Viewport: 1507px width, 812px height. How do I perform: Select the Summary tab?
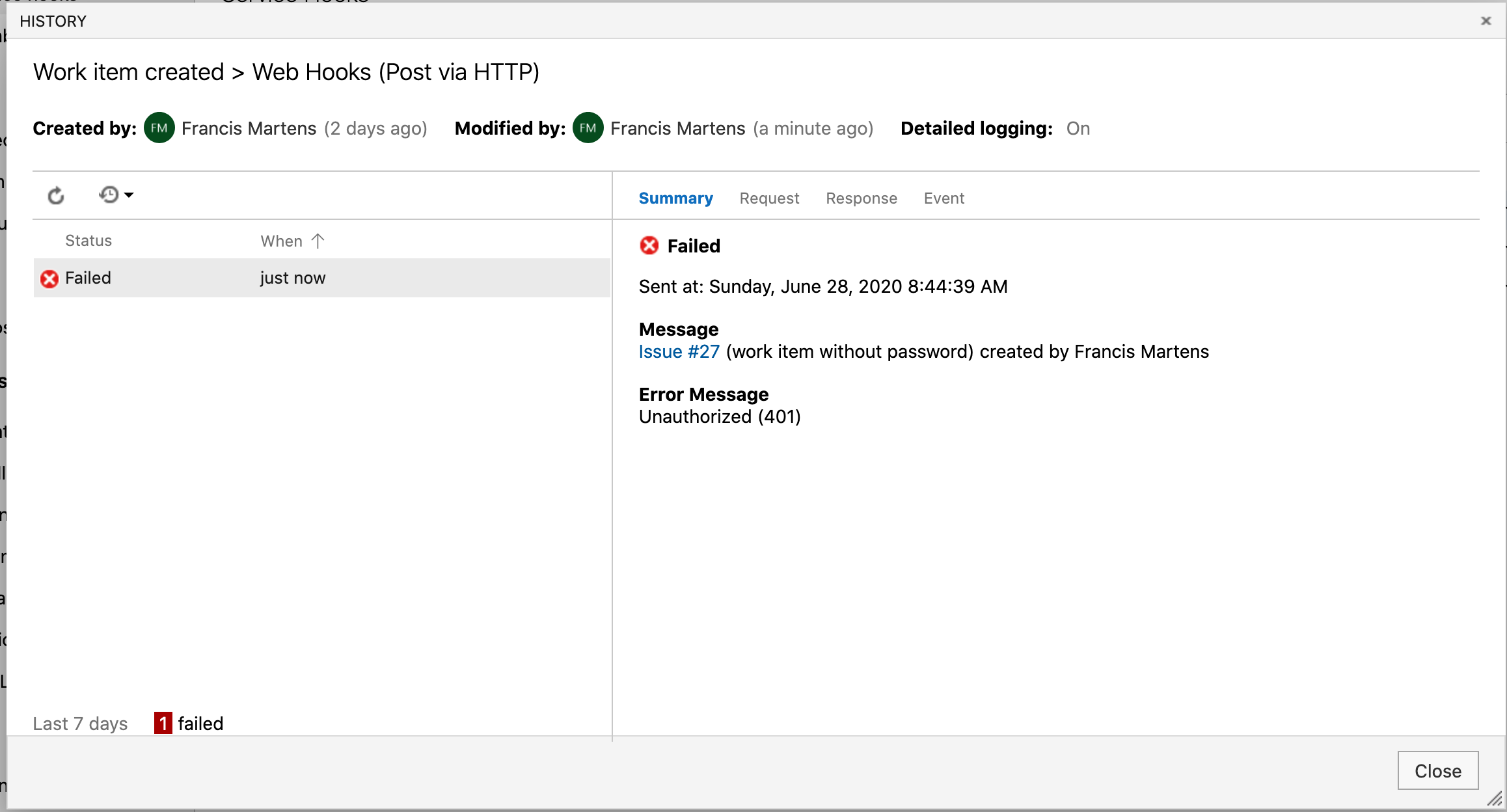point(675,198)
